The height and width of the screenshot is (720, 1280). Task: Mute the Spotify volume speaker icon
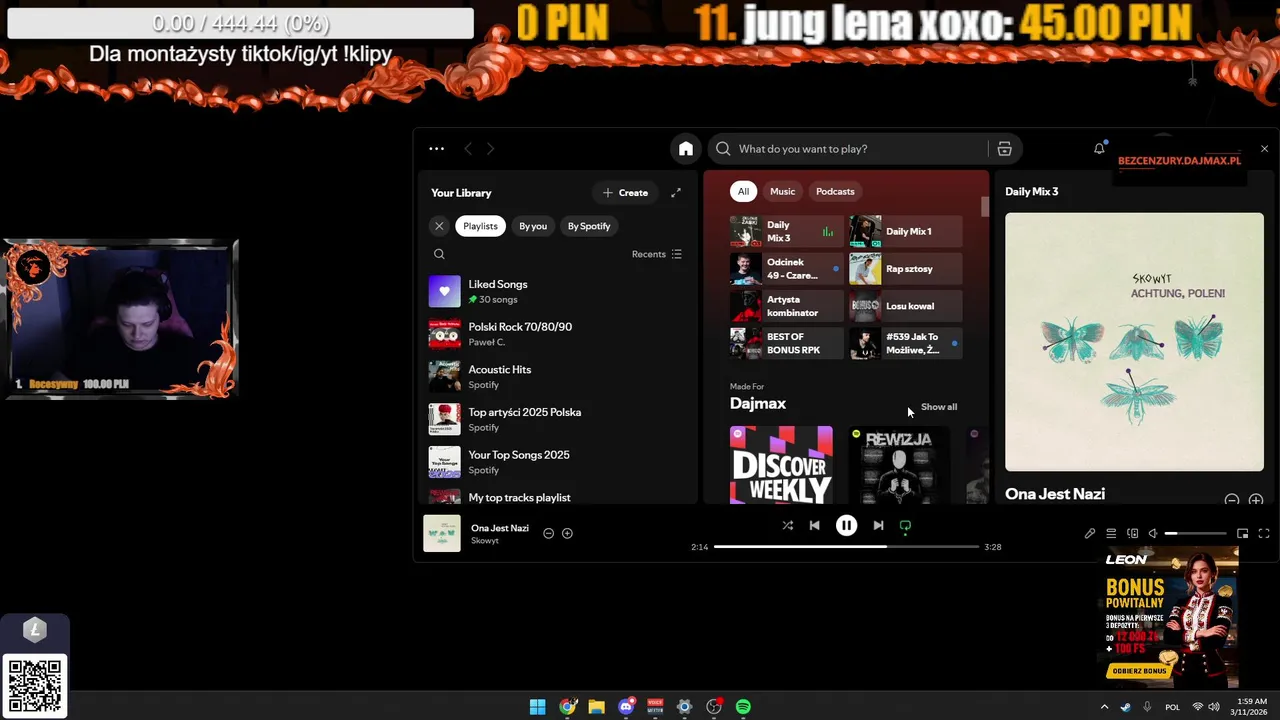1153,533
